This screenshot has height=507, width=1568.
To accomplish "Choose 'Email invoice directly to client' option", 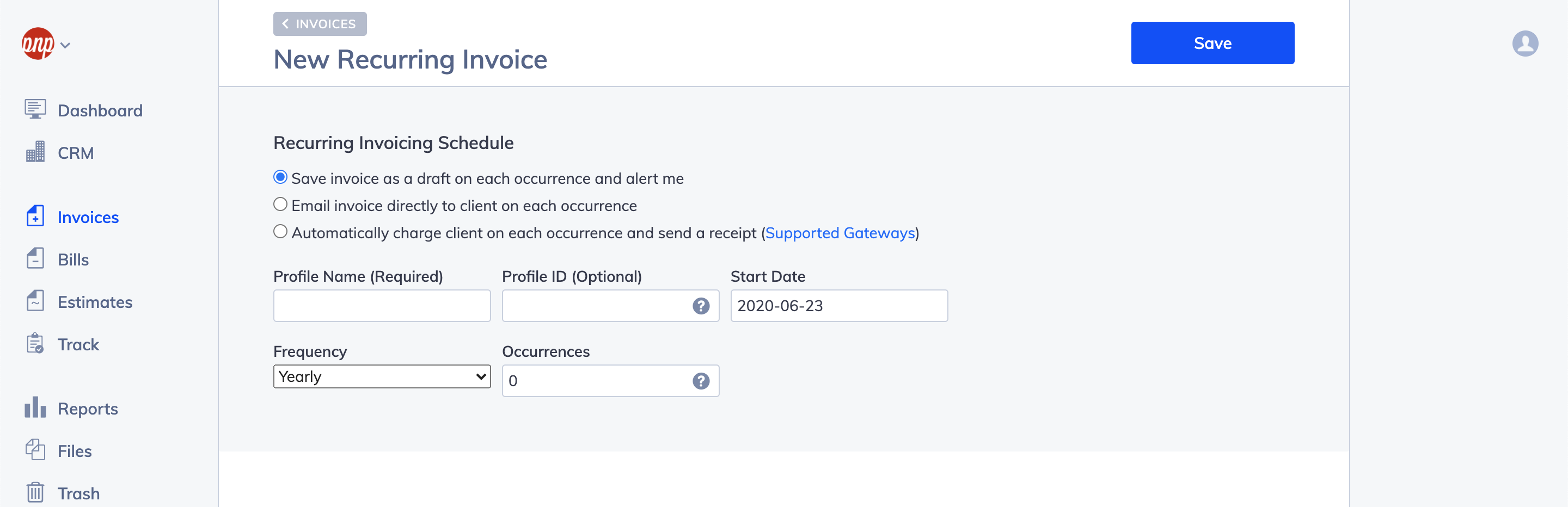I will [x=280, y=205].
